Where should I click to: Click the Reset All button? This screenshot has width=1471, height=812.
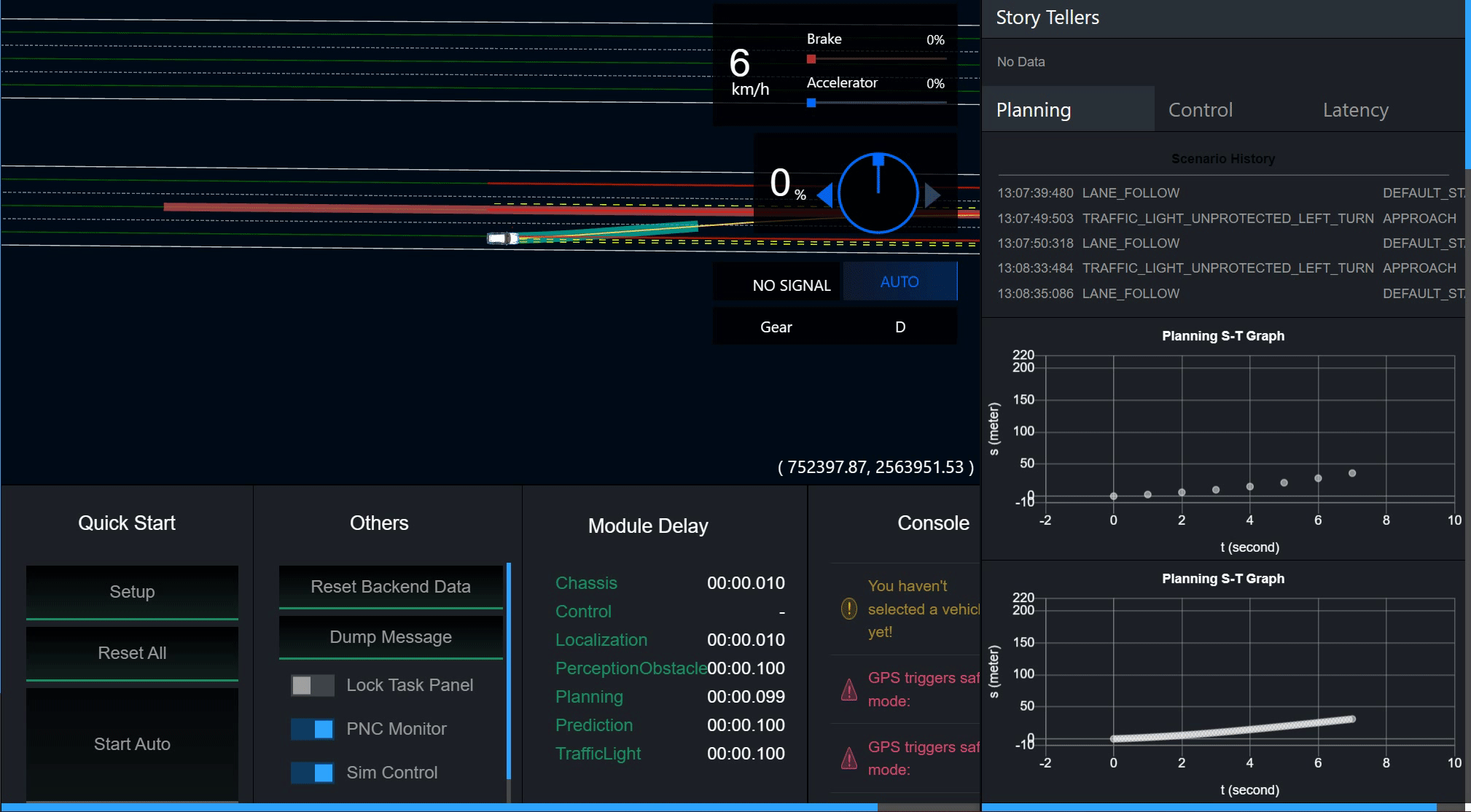pyautogui.click(x=132, y=653)
